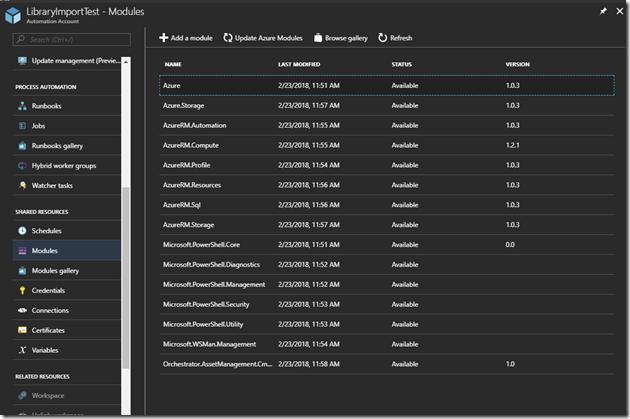Open Schedules clock icon
The image size is (630, 419).
coord(22,231)
